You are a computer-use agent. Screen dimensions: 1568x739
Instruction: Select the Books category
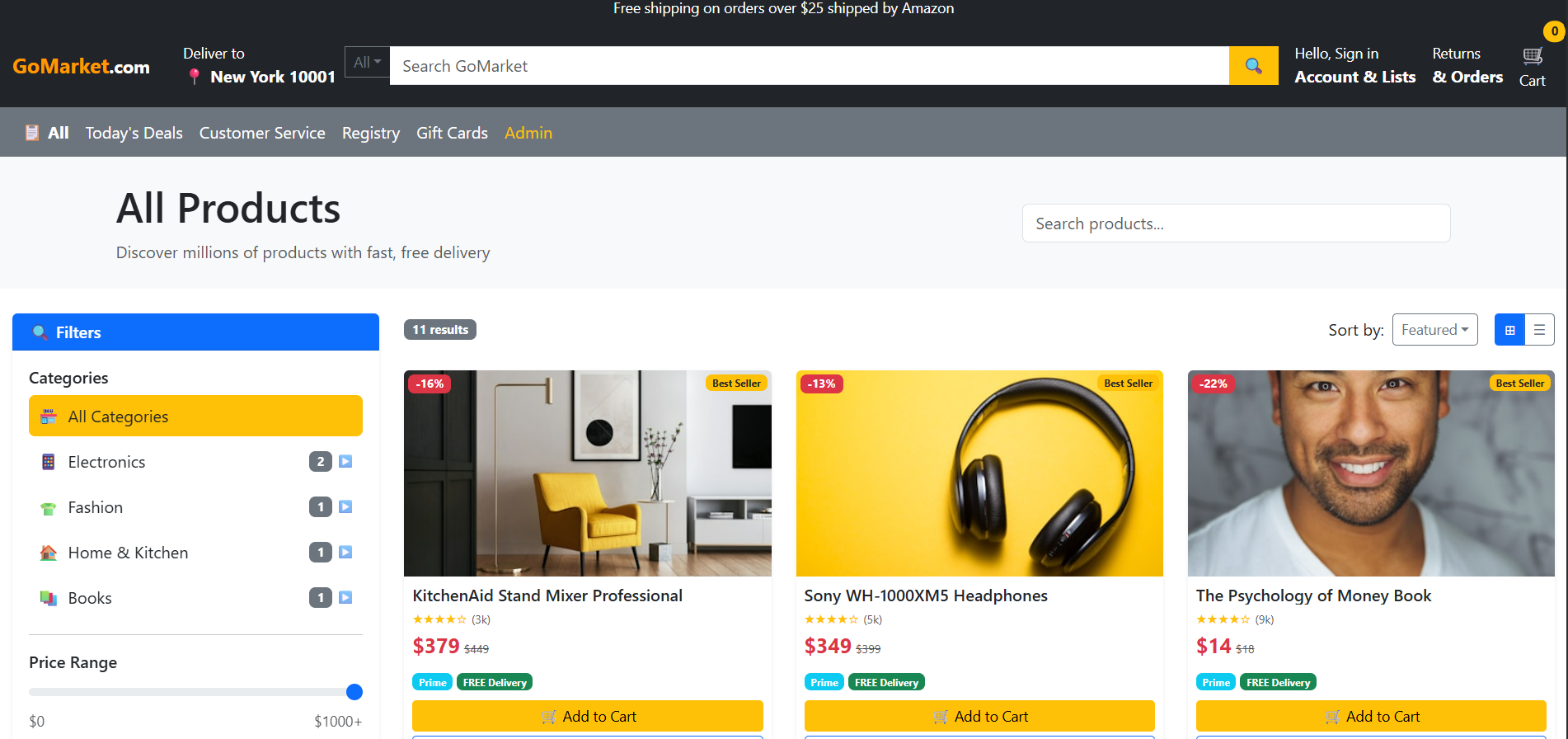[x=195, y=598]
